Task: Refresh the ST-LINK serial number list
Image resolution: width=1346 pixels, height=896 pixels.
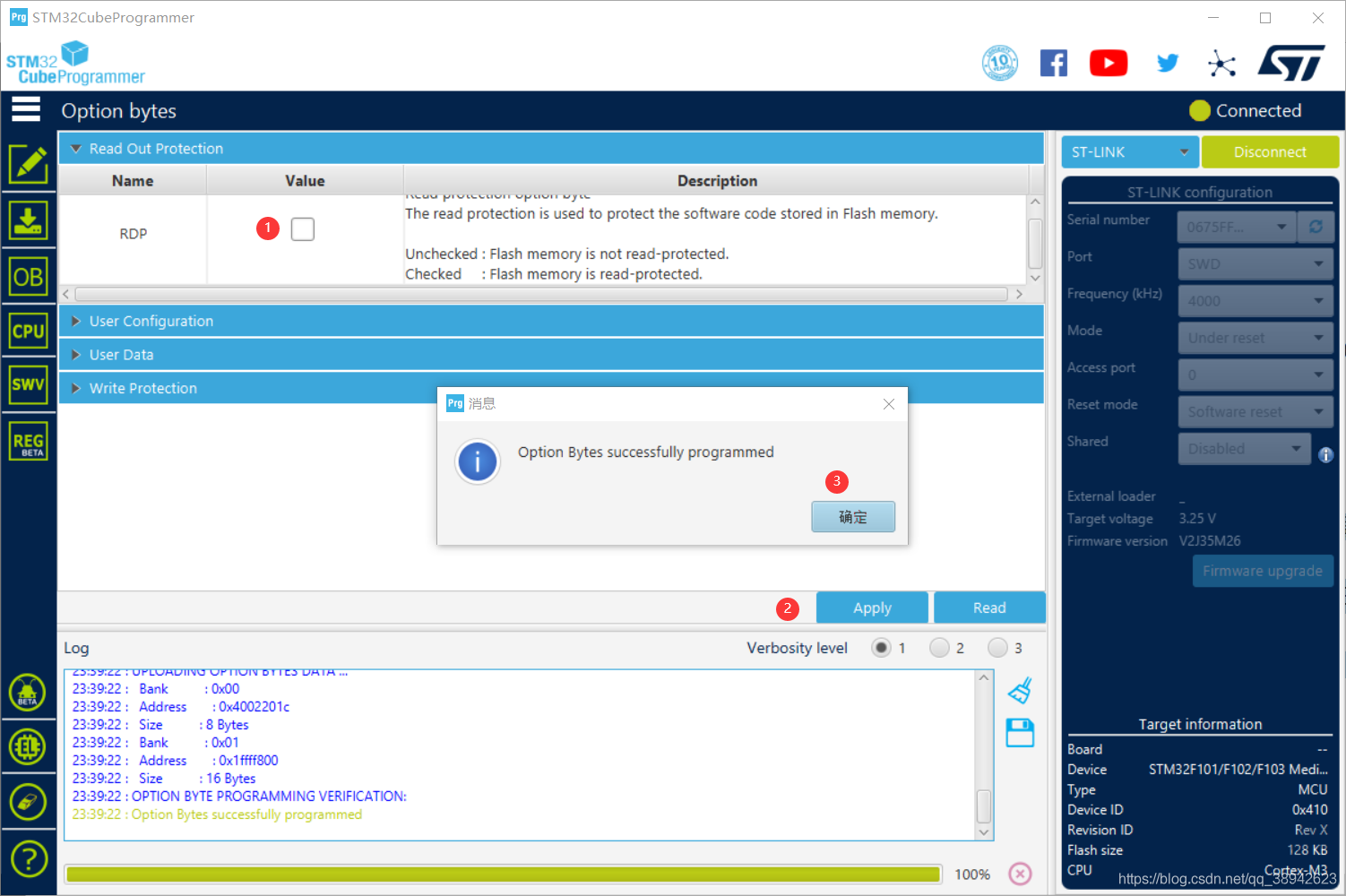Action: pyautogui.click(x=1316, y=227)
